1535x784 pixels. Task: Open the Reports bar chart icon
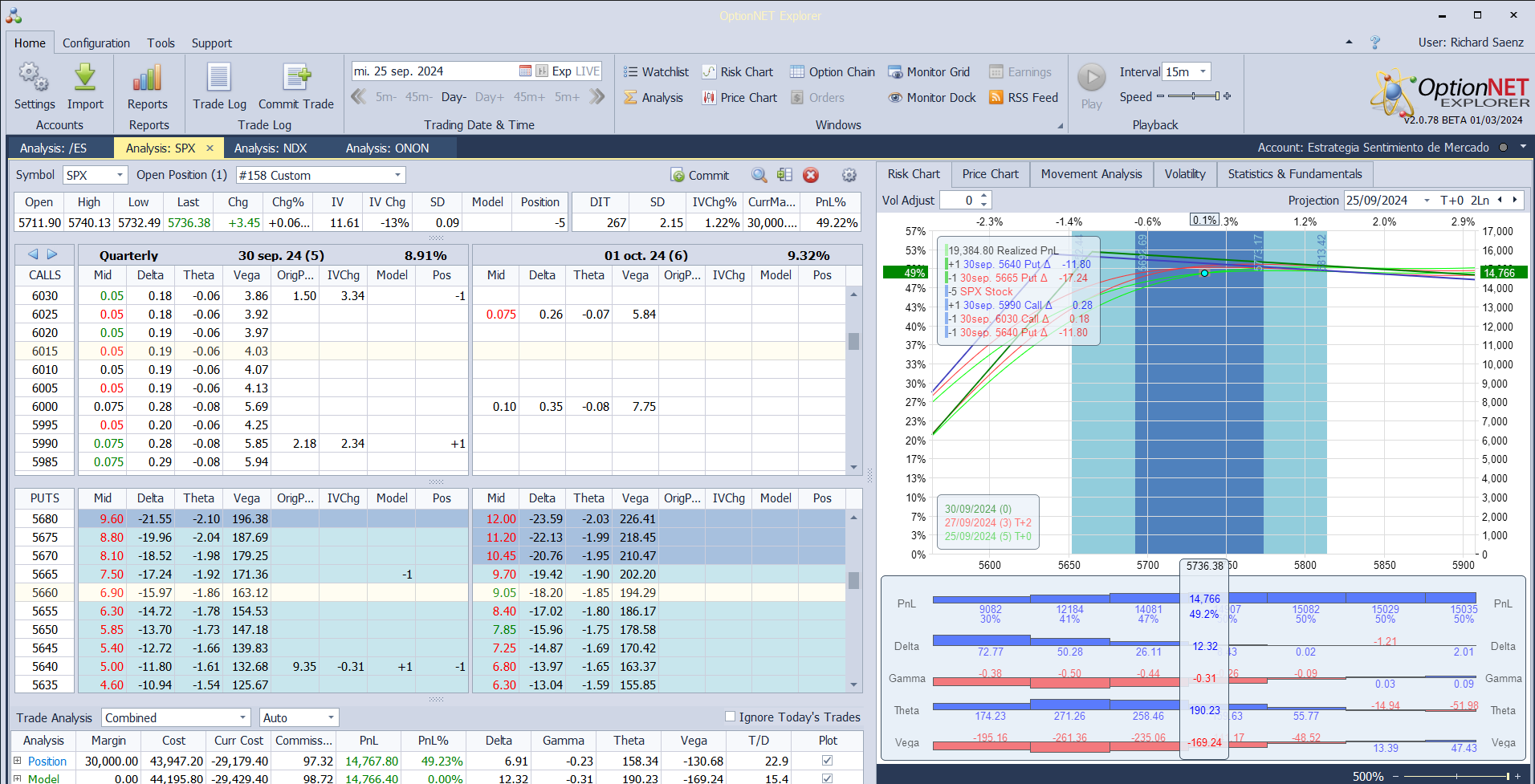coord(148,78)
